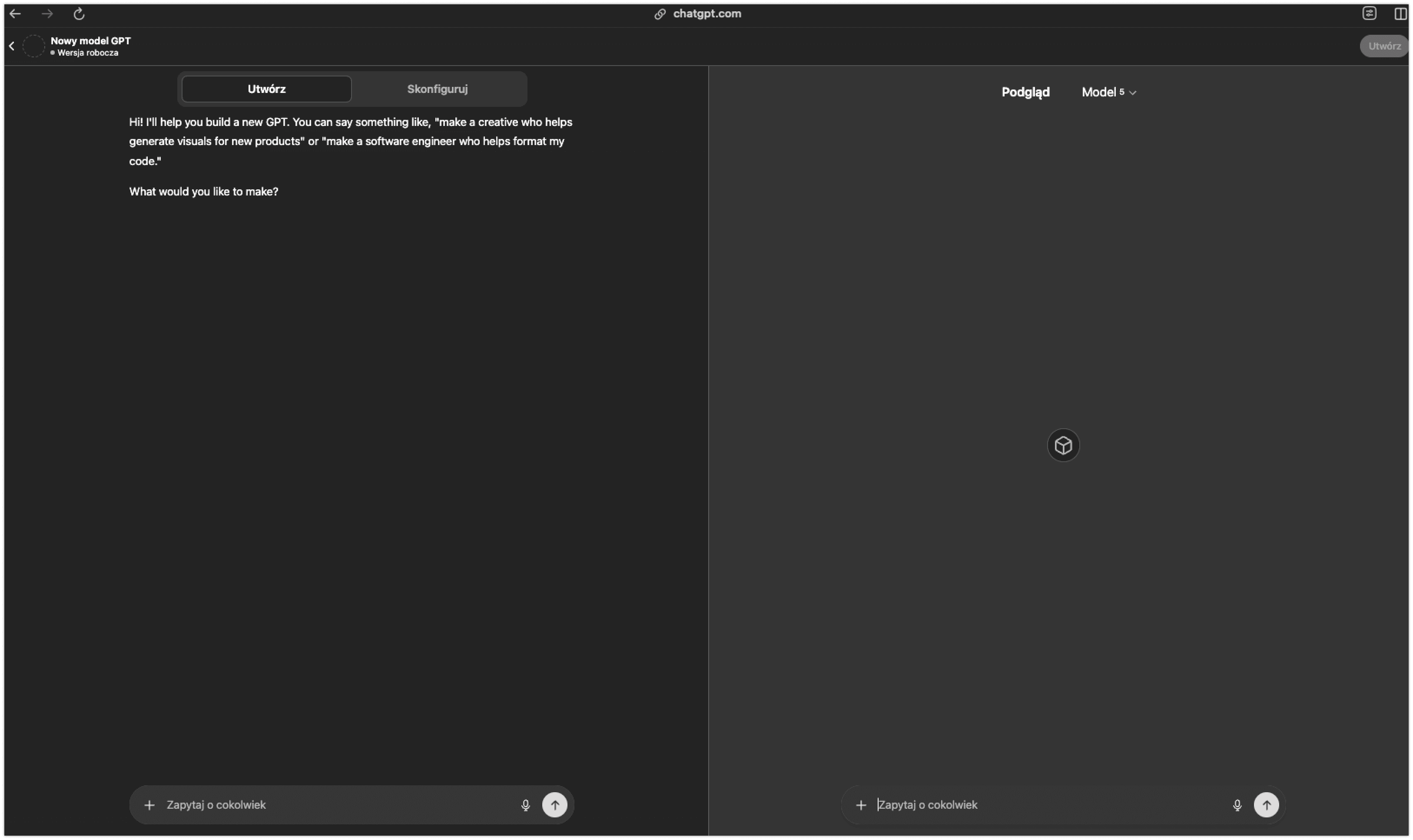Reload the chatgpt.com page
The width and height of the screenshot is (1413, 840).
[x=79, y=13]
